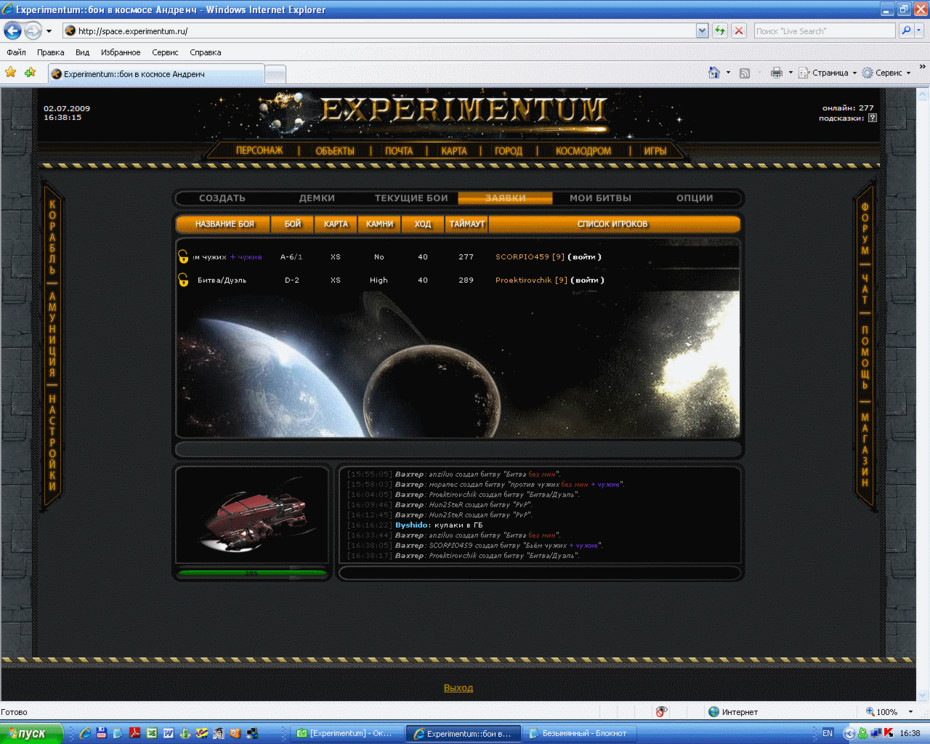Open the ЧАТ right sidebar item
930x744 pixels.
click(x=865, y=288)
